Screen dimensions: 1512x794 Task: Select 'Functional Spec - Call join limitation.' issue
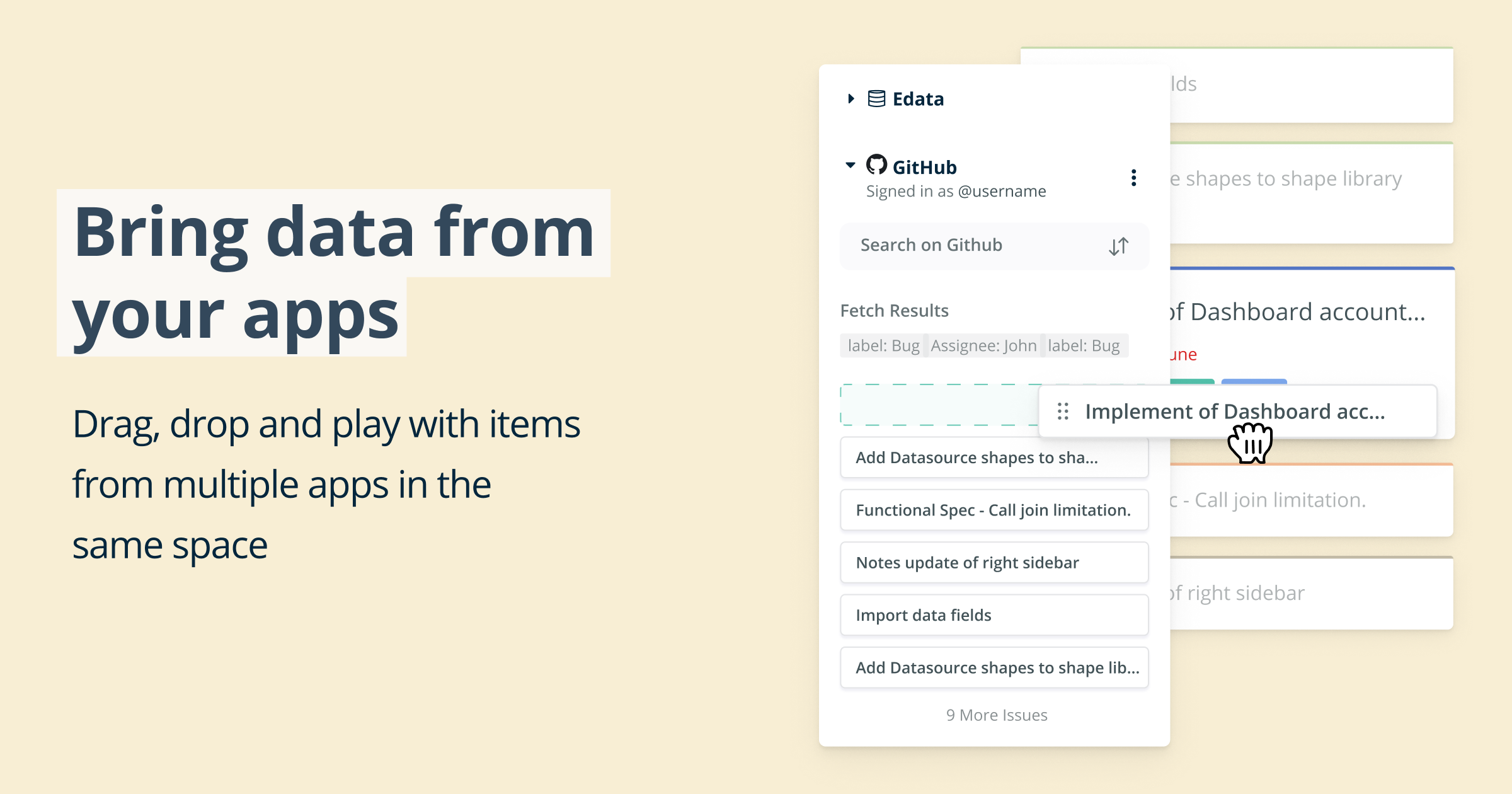pos(994,510)
